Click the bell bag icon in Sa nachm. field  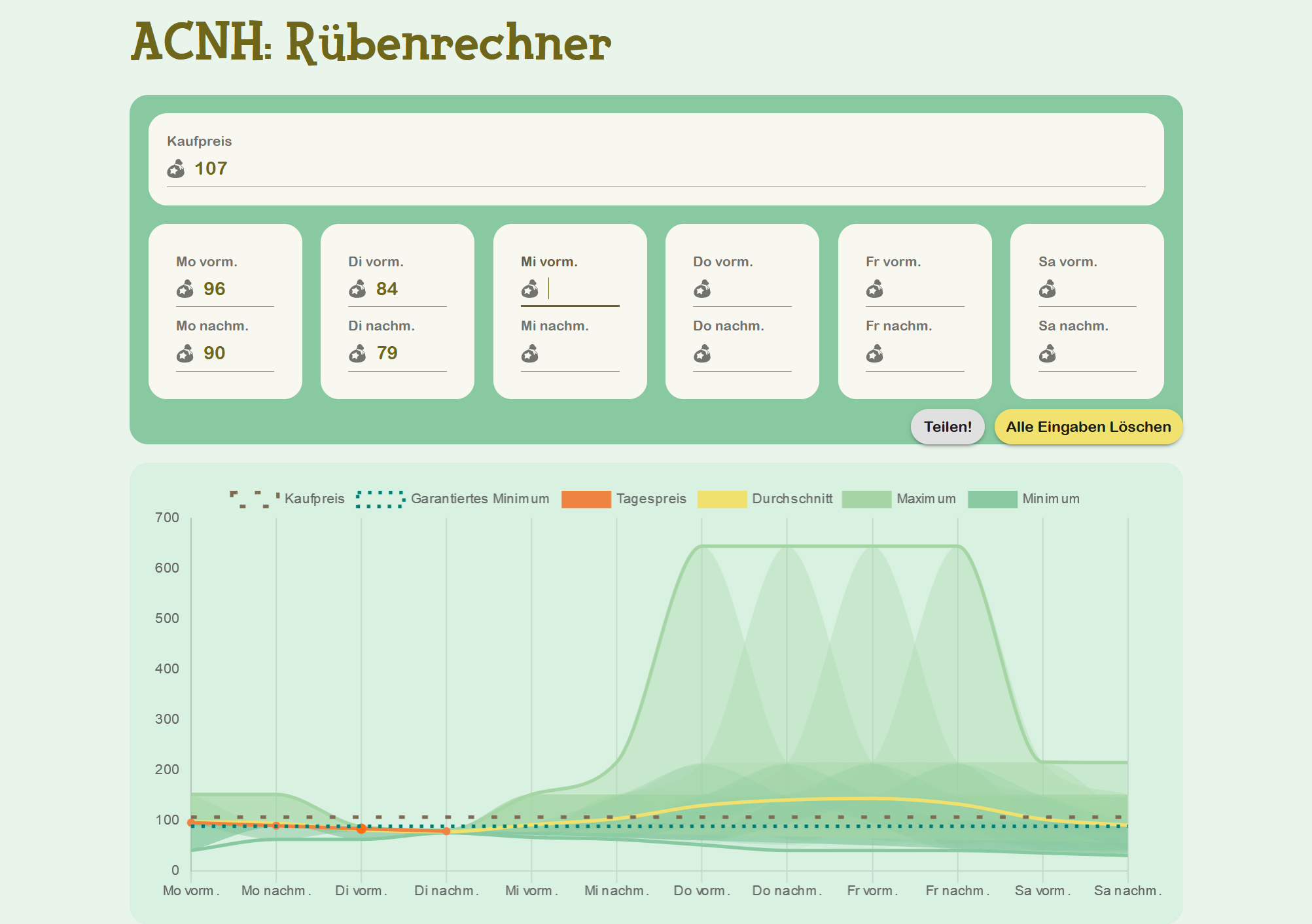[1047, 353]
